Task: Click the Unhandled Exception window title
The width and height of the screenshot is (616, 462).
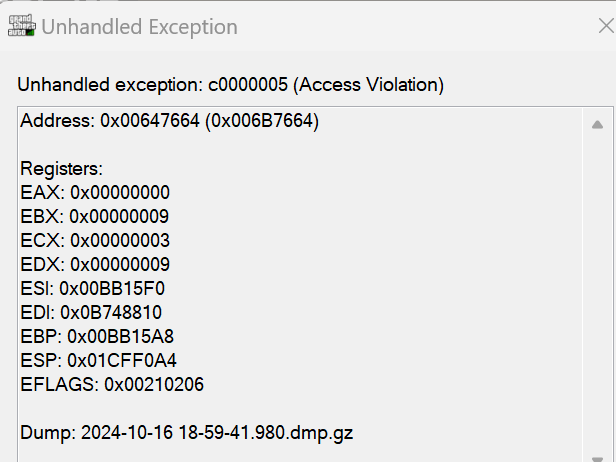Action: [x=139, y=27]
